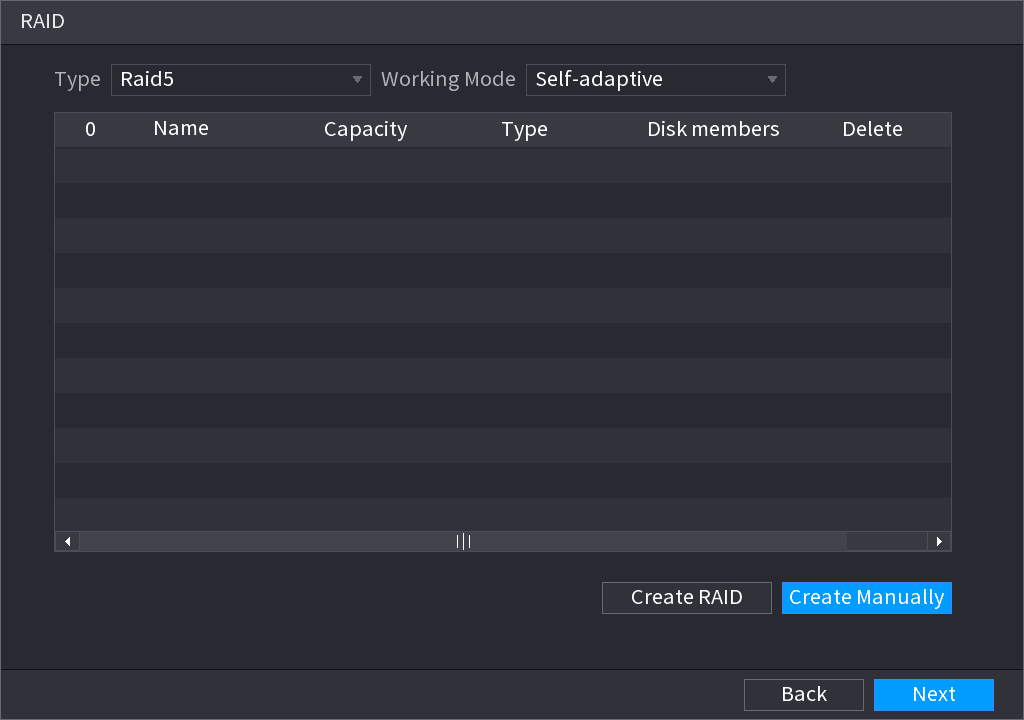Click the left arrow of horizontal scrollbar

[67, 541]
